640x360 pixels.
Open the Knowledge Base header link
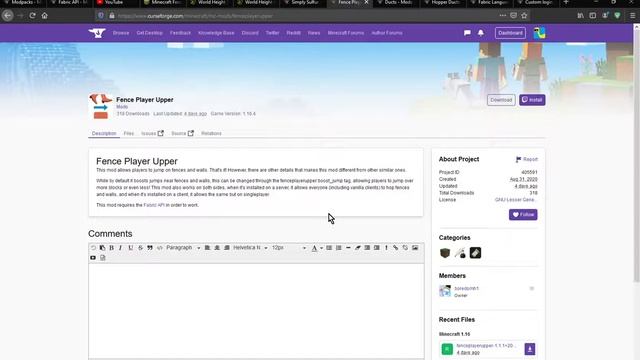pyautogui.click(x=216, y=33)
